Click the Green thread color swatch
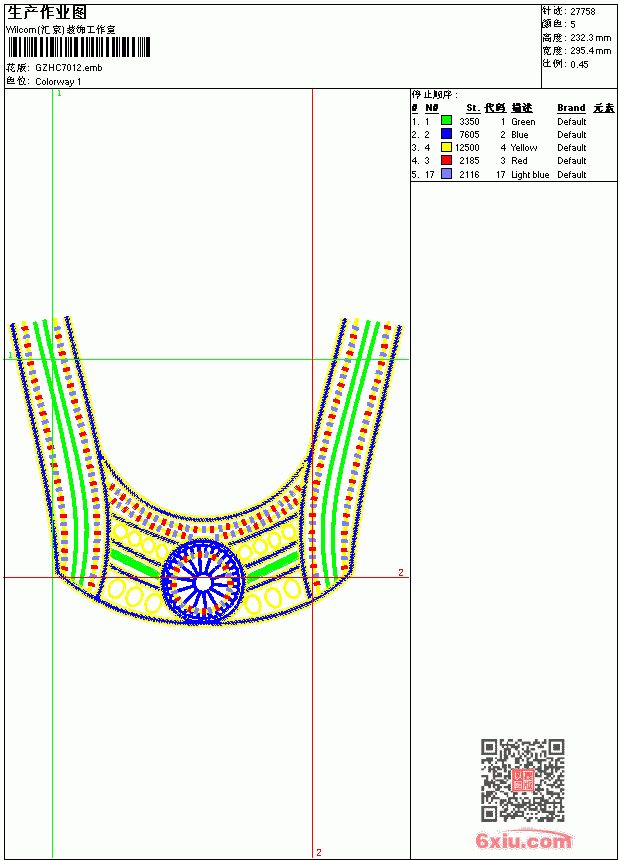Viewport: 620px width, 860px height. pos(446,121)
